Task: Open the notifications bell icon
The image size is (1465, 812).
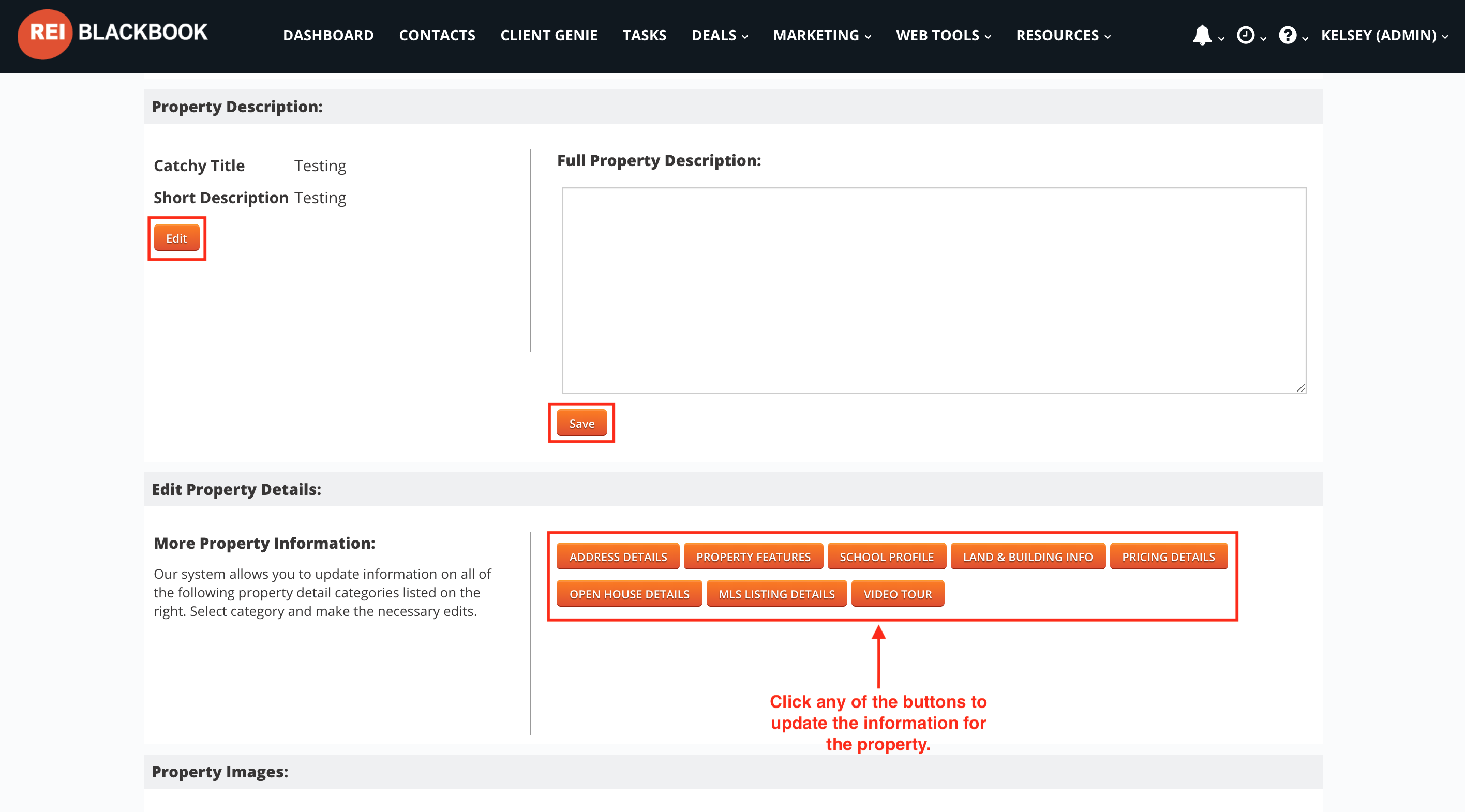Action: click(1202, 35)
